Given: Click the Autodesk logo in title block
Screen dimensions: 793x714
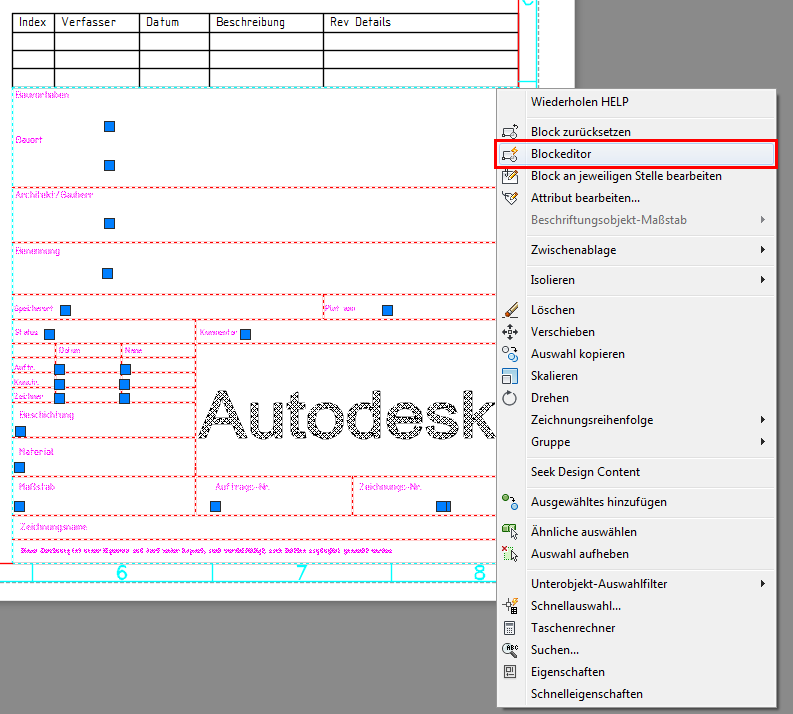Looking at the screenshot, I should pyautogui.click(x=347, y=415).
